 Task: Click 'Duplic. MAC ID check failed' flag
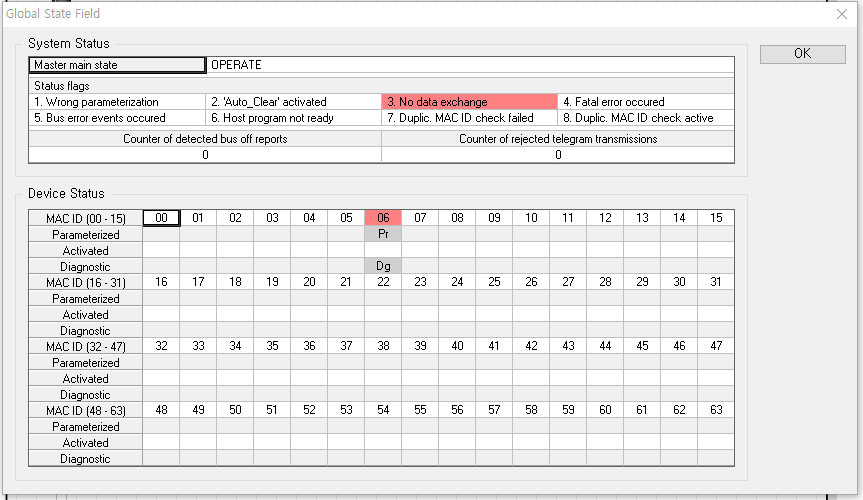point(468,118)
